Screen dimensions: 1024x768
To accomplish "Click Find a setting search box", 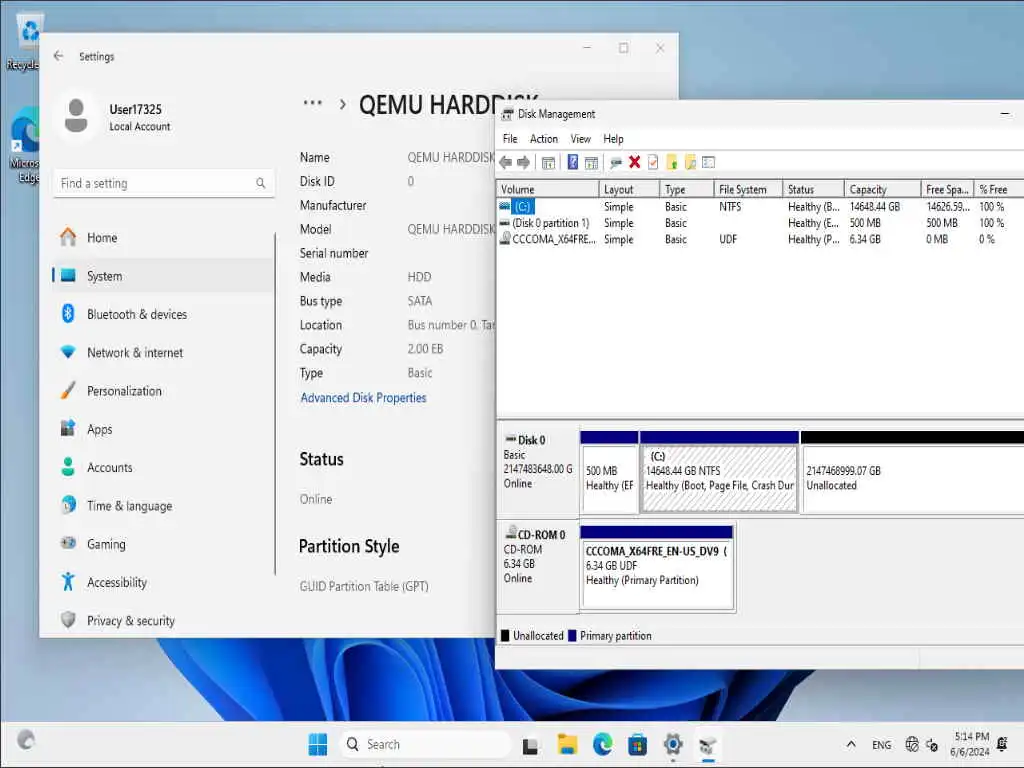I will click(x=163, y=184).
